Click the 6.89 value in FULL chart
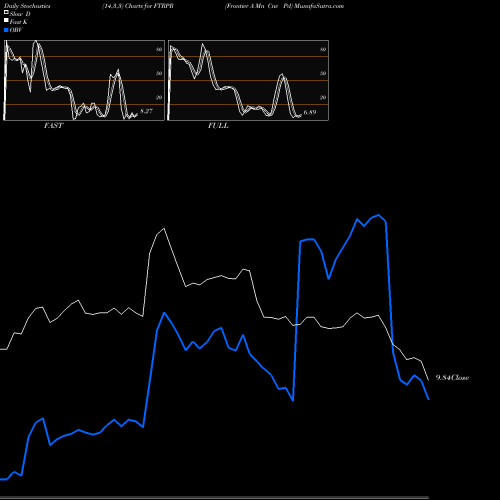The height and width of the screenshot is (500, 500). tap(310, 112)
